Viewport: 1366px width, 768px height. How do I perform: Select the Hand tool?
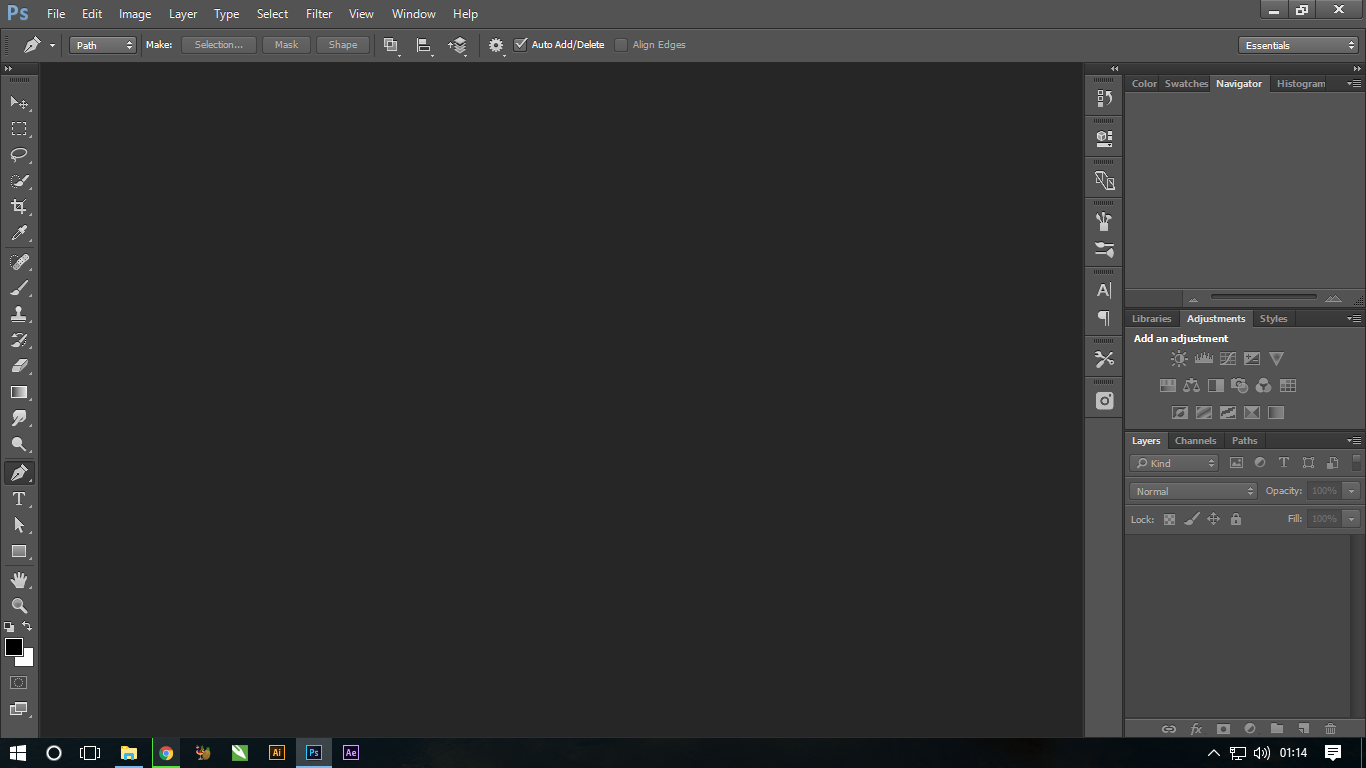click(x=19, y=580)
